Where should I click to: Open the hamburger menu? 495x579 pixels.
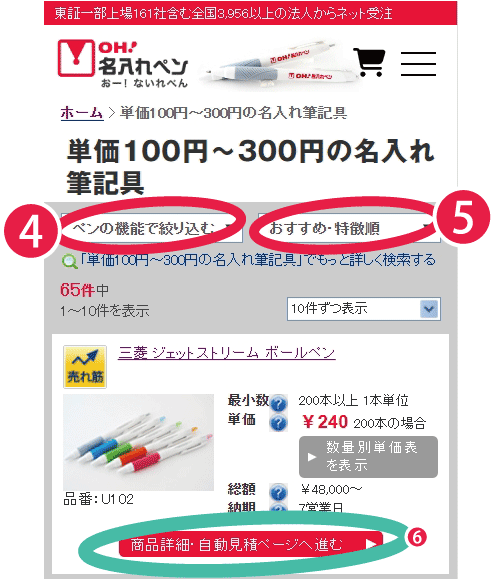click(419, 64)
